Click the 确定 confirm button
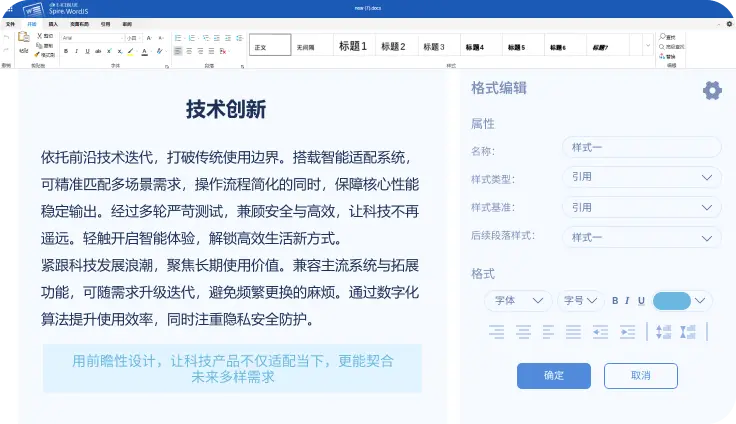Image resolution: width=736 pixels, height=424 pixels. click(554, 376)
